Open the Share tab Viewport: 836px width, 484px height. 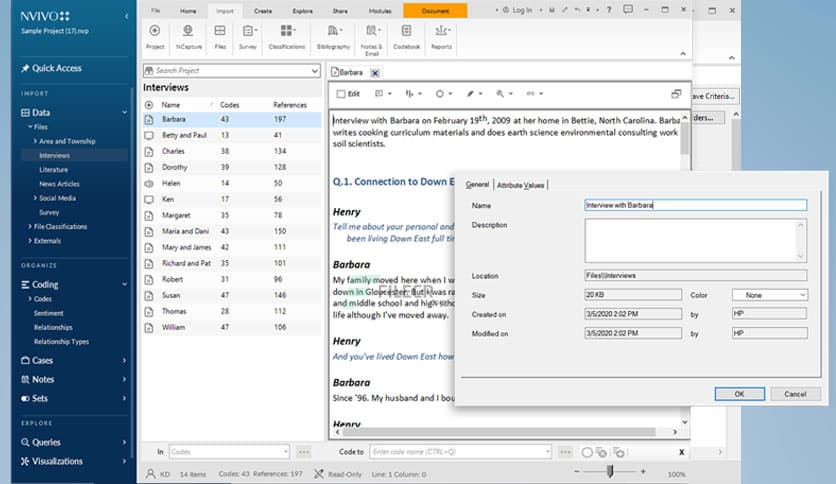coord(340,11)
